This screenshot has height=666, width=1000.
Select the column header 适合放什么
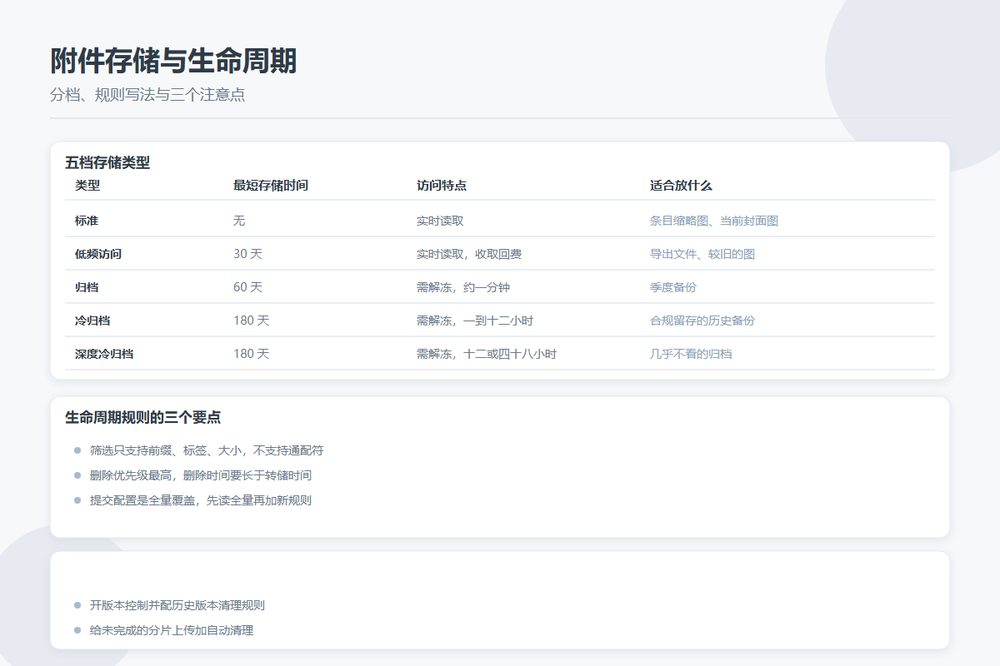point(680,186)
